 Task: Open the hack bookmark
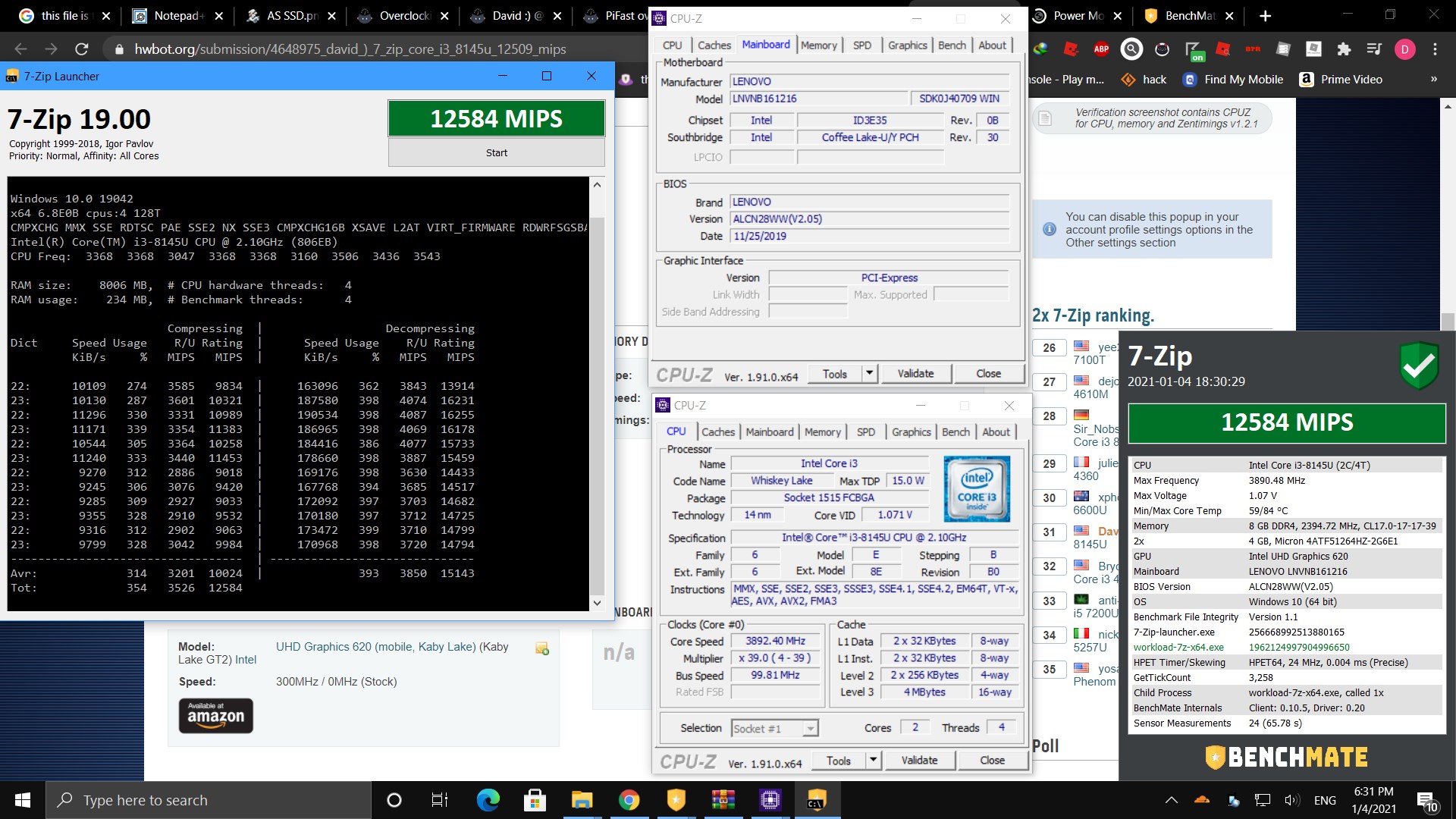click(x=1144, y=80)
